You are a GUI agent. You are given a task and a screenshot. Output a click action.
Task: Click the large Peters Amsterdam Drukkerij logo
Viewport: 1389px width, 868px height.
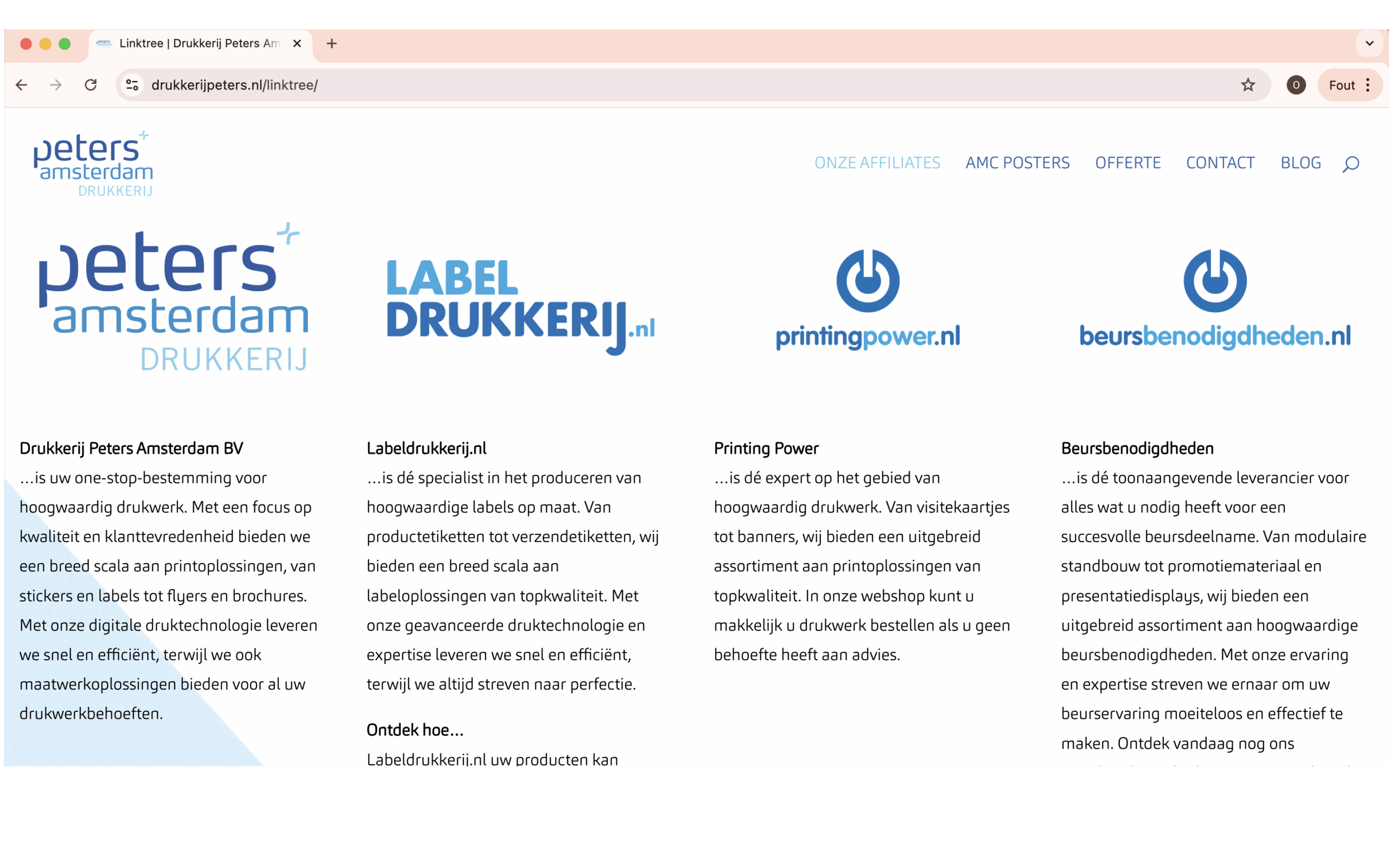(173, 297)
